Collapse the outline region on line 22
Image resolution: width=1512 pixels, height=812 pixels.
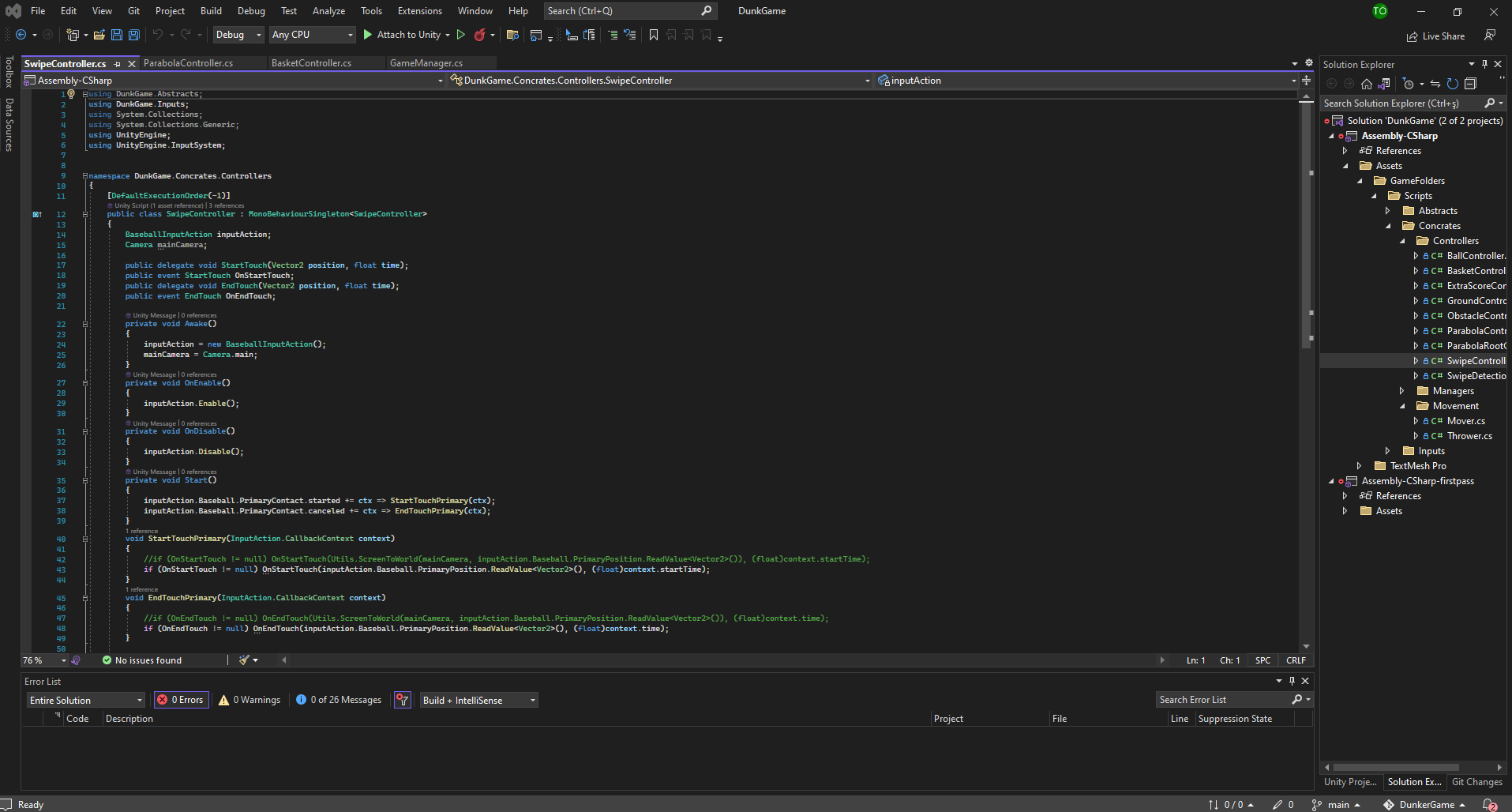84,324
